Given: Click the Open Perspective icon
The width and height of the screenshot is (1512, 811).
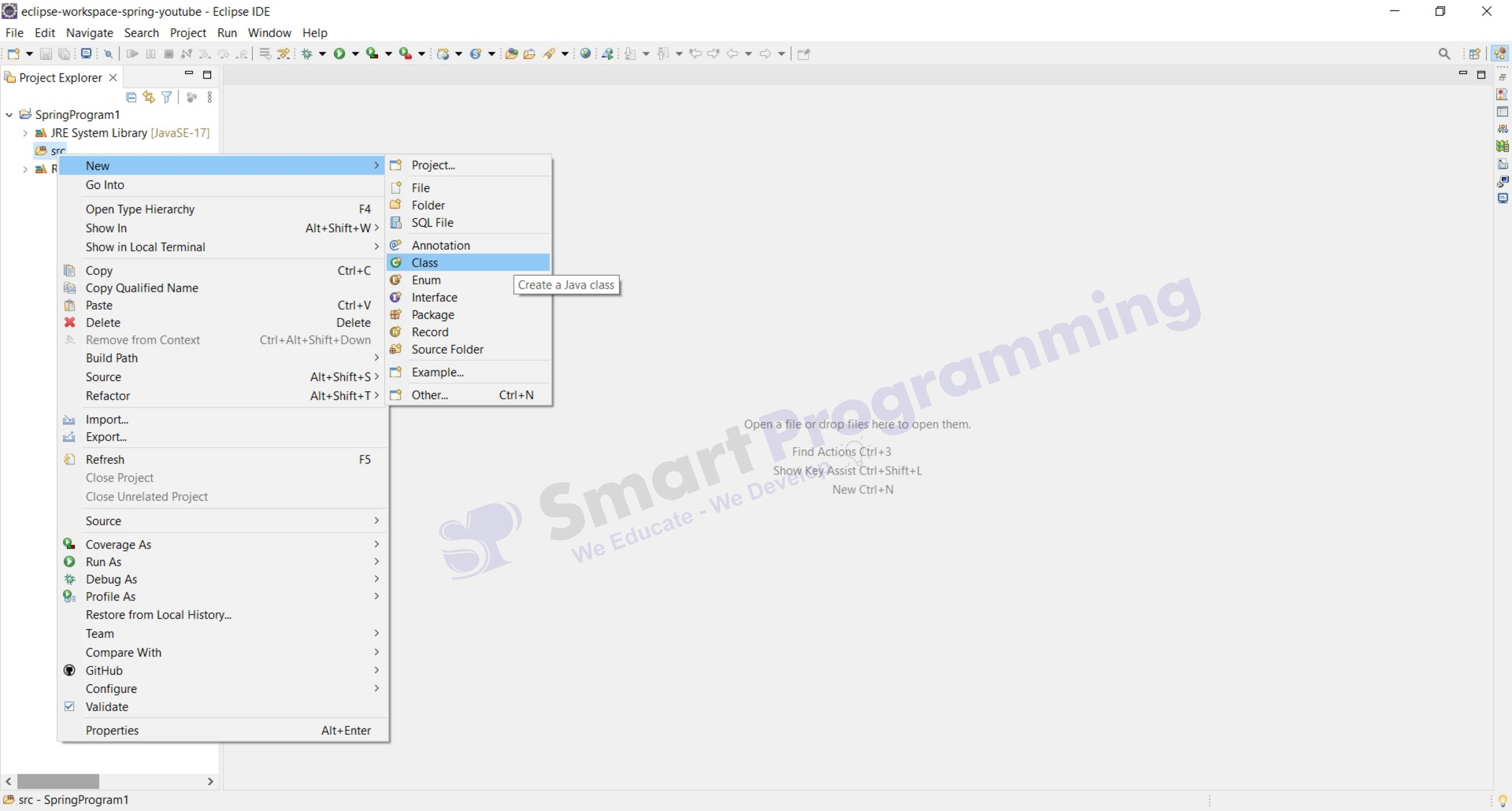Looking at the screenshot, I should (1474, 54).
